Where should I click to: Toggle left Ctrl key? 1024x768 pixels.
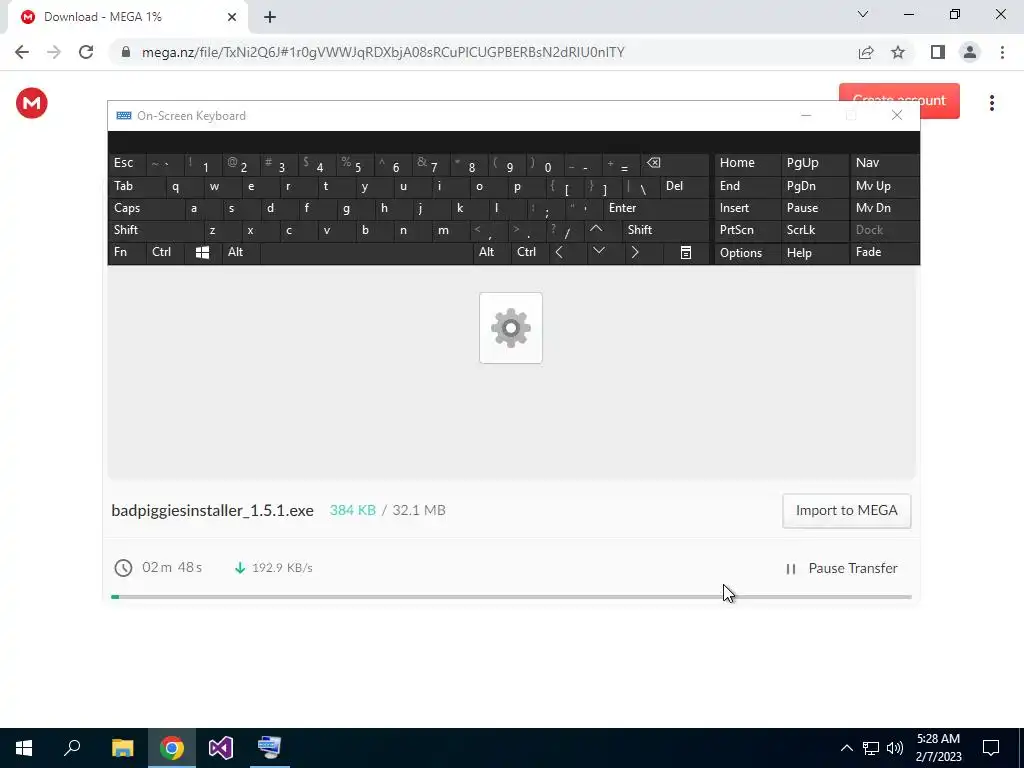click(164, 253)
